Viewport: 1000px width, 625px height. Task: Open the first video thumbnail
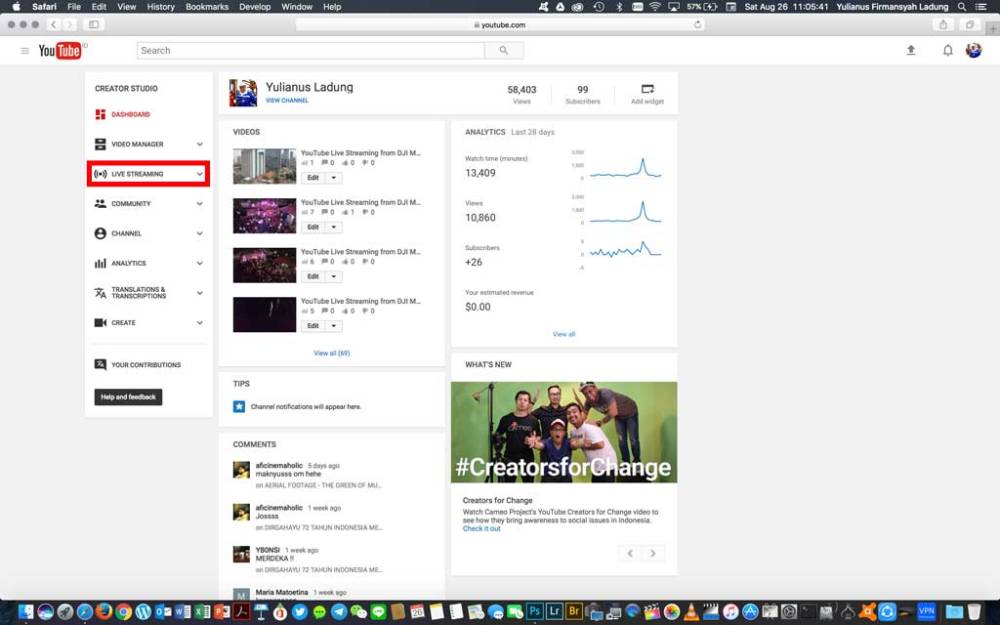pos(264,166)
